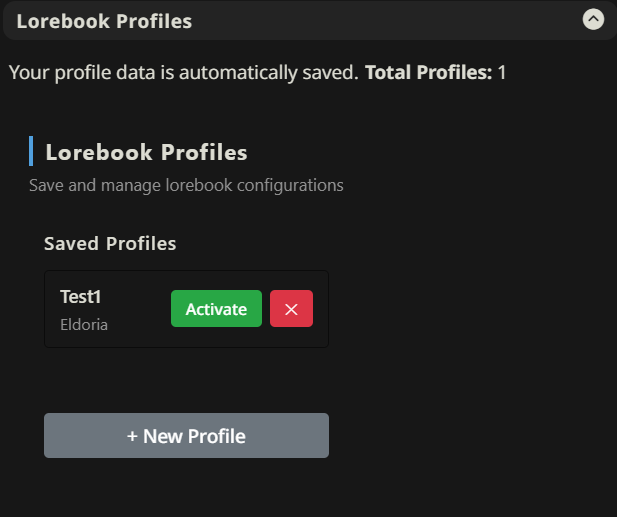Create a profile with + New Profile
Screen dimensions: 617x517
(x=186, y=436)
